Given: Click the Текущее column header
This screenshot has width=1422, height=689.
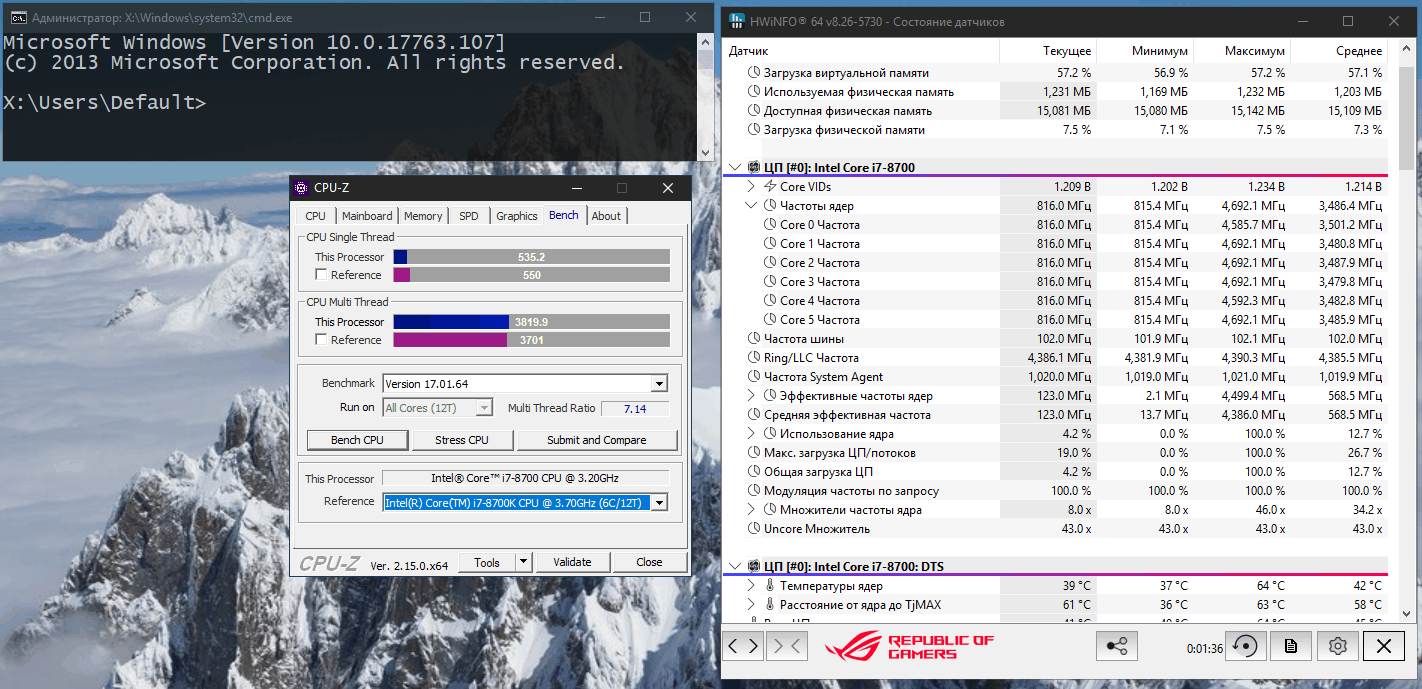Looking at the screenshot, I should [1048, 51].
